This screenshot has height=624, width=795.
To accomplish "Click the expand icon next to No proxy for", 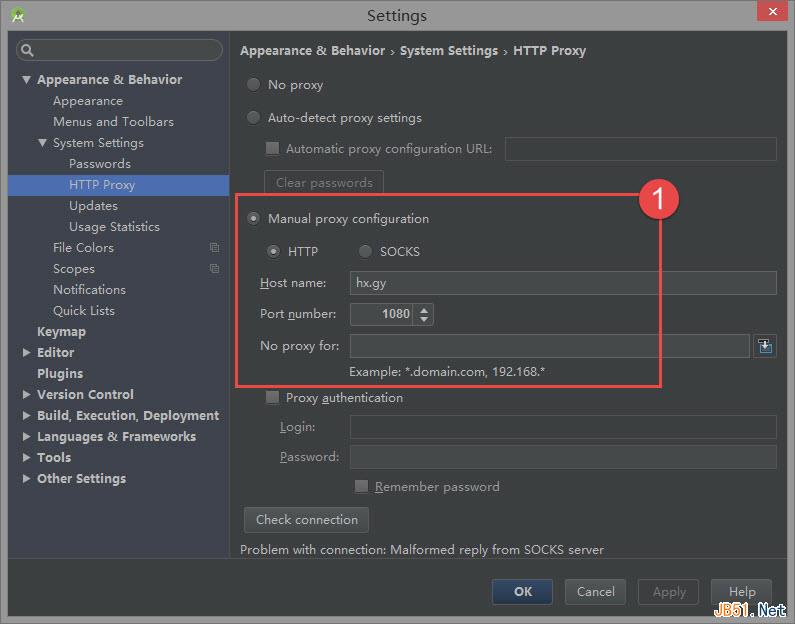I will pyautogui.click(x=765, y=346).
